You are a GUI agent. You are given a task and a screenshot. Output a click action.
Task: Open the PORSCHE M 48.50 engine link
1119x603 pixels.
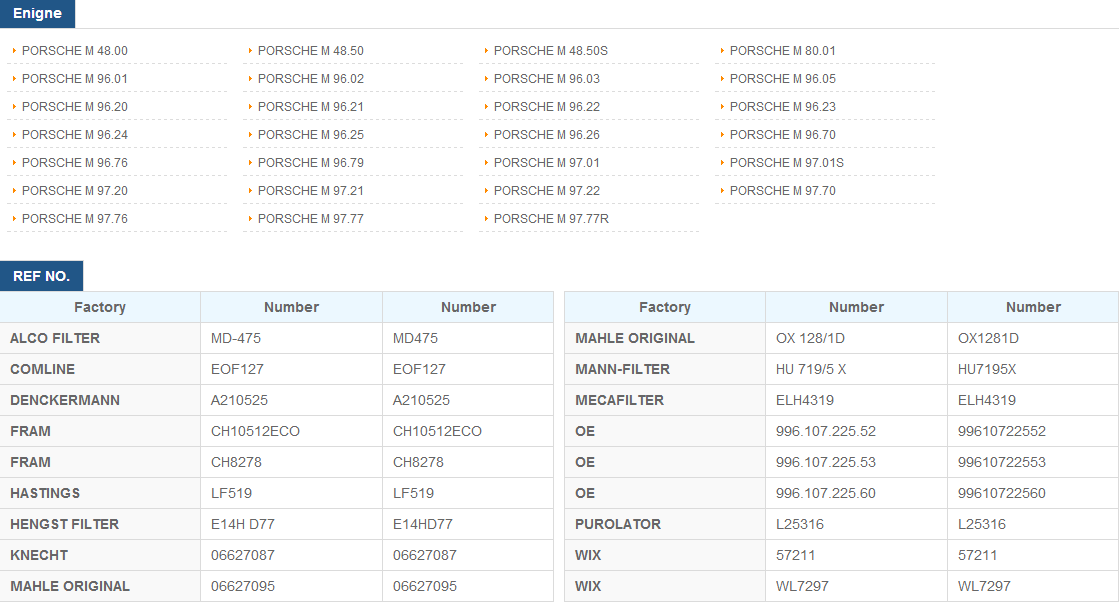pyautogui.click(x=310, y=51)
